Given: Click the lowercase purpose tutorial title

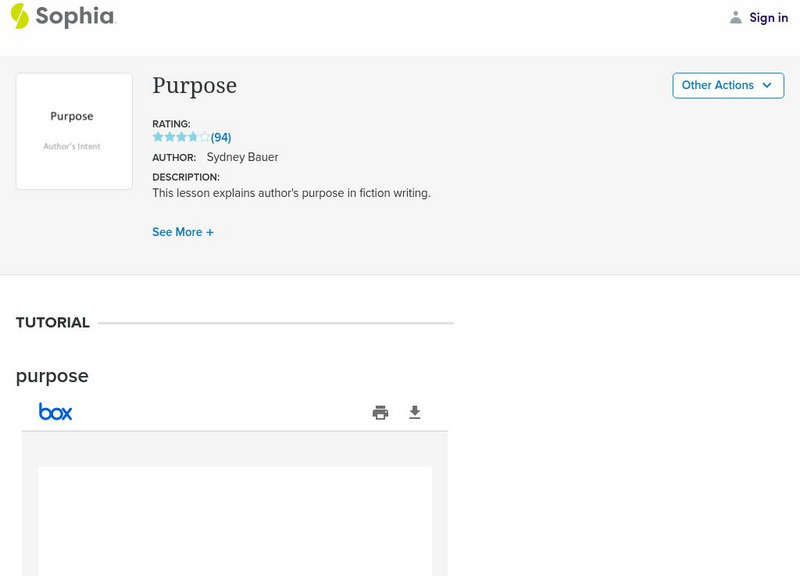Looking at the screenshot, I should coord(52,376).
